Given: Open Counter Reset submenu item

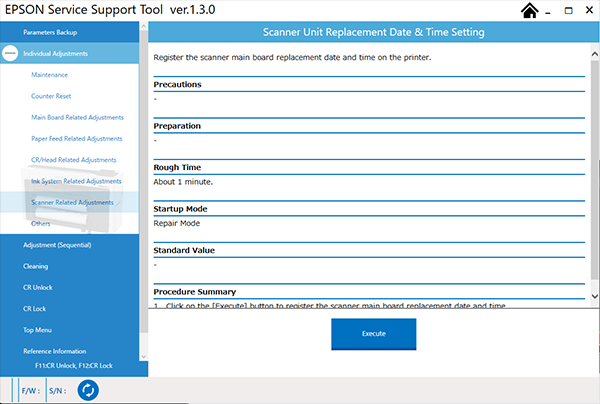Looking at the screenshot, I should 51,96.
